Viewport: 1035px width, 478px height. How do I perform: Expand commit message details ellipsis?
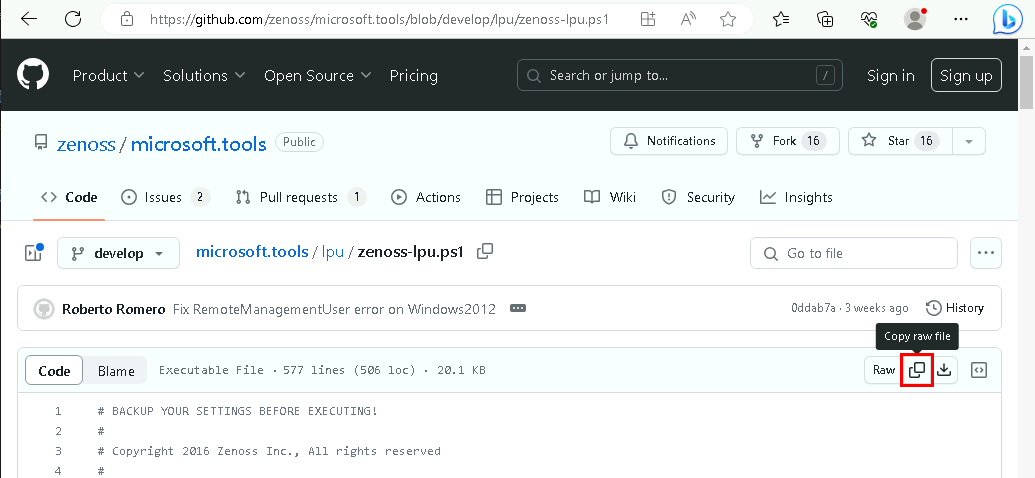517,308
